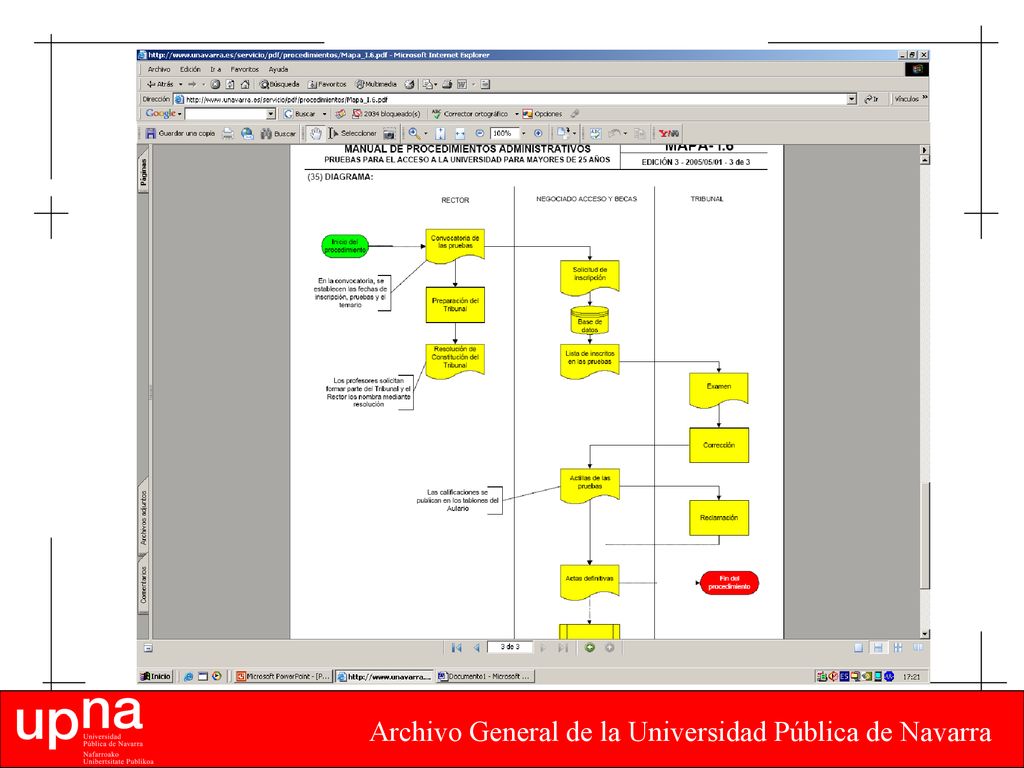
Task: Click the Yahoo toolbar icon
Action: click(669, 133)
